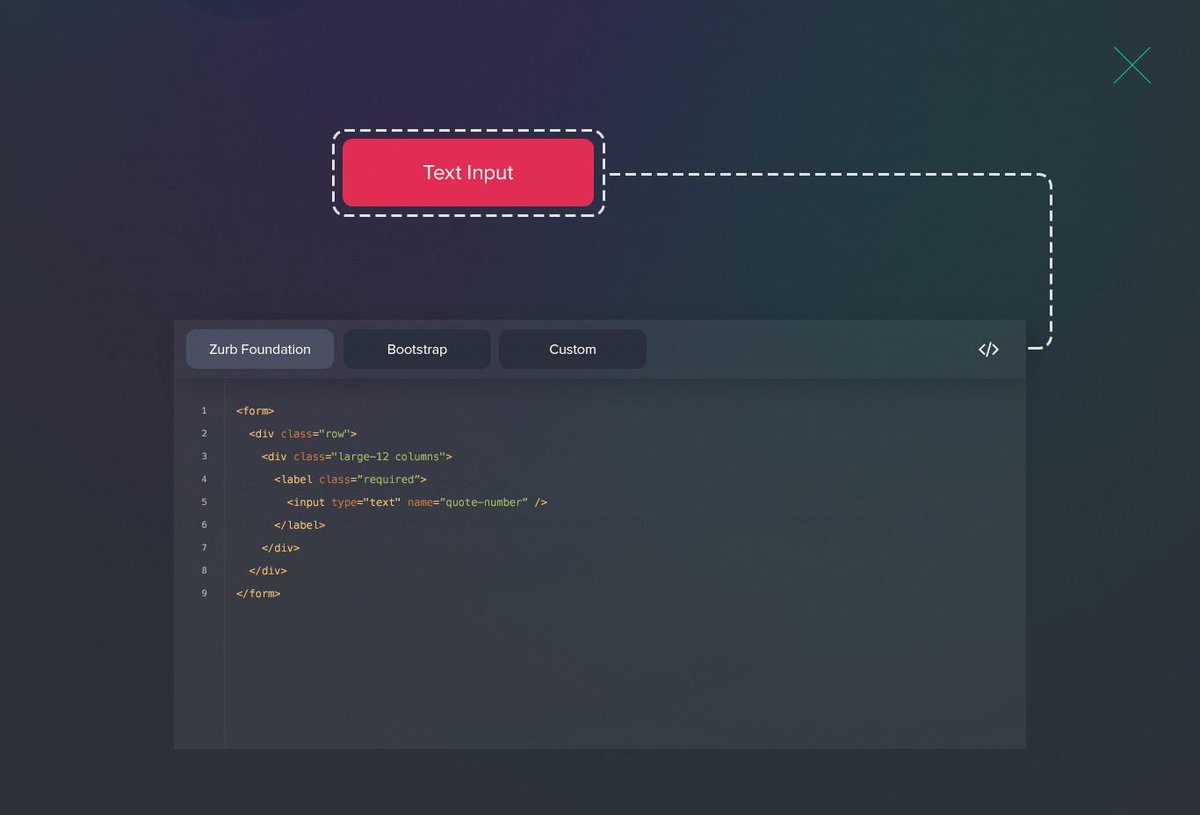Click the "large-12 columns" div line
This screenshot has height=815, width=1200.
(357, 457)
